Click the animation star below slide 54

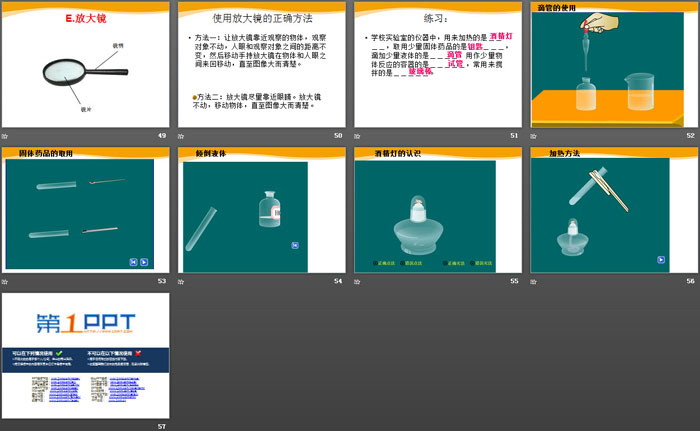[181, 282]
